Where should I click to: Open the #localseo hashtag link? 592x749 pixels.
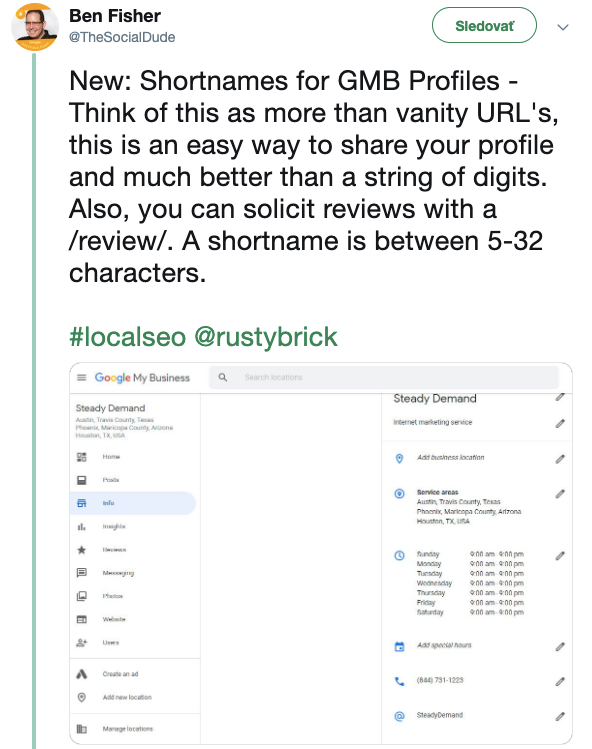(127, 337)
